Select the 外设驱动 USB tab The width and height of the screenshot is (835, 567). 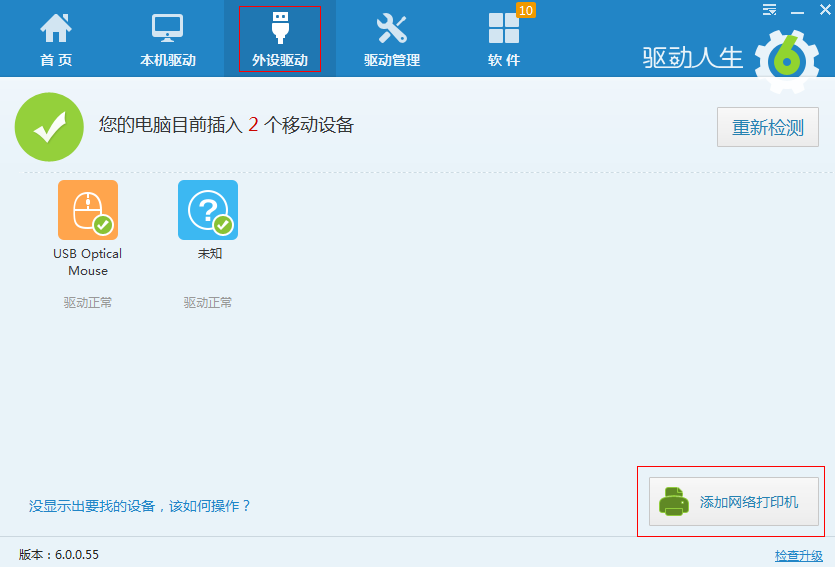pyautogui.click(x=280, y=40)
